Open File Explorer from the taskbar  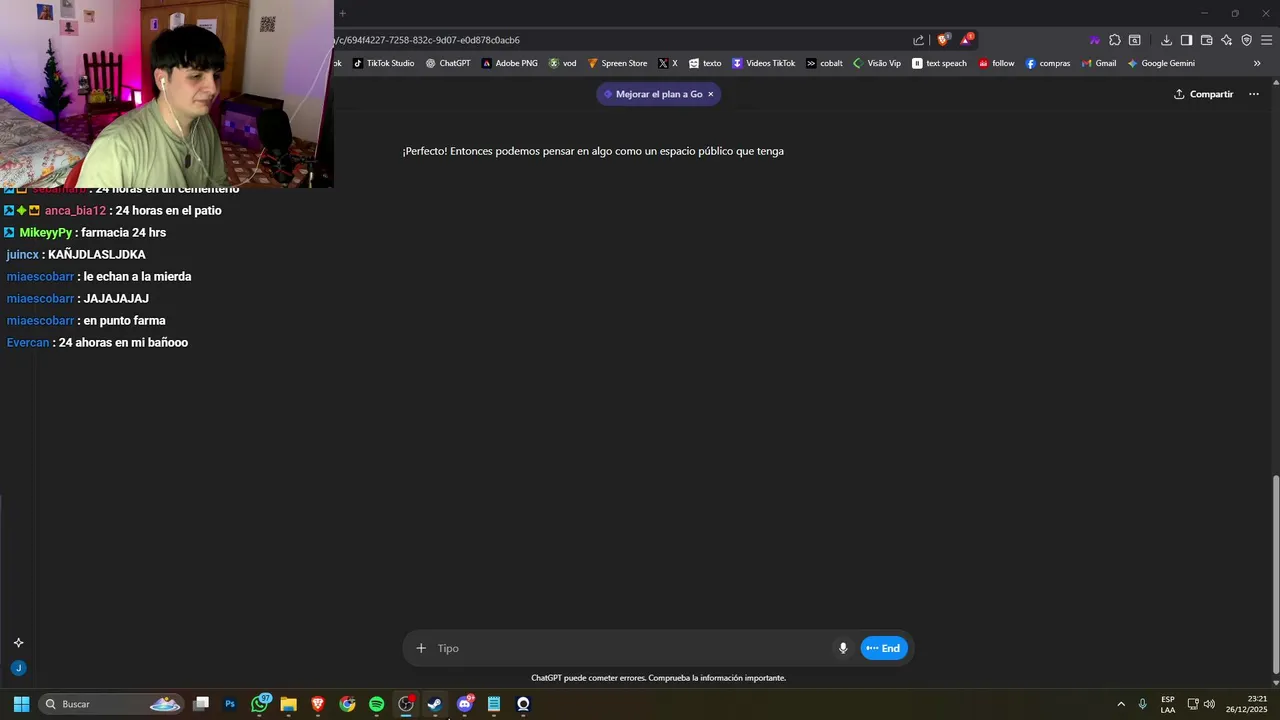click(289, 704)
